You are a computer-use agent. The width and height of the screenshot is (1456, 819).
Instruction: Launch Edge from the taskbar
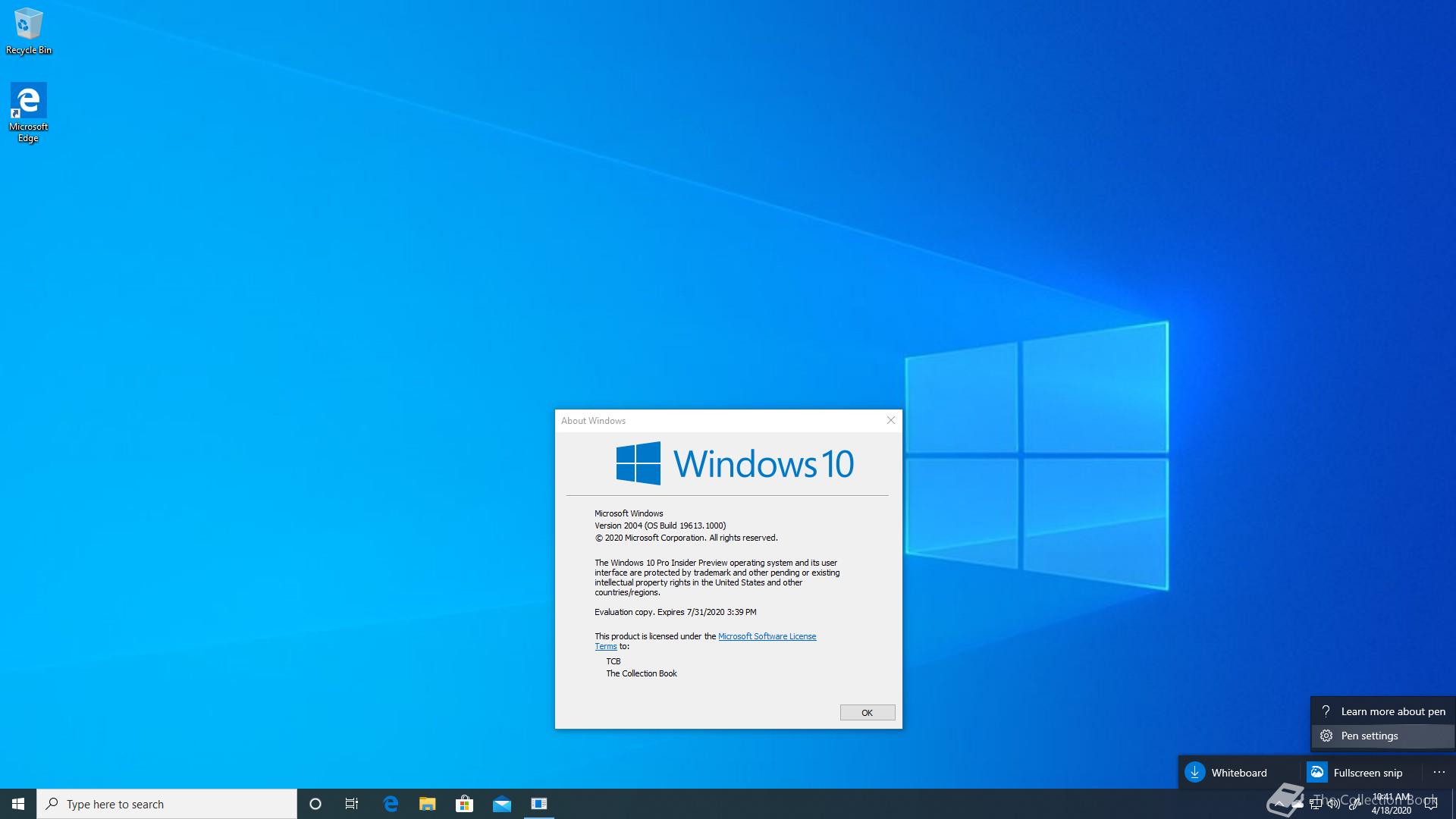391,804
